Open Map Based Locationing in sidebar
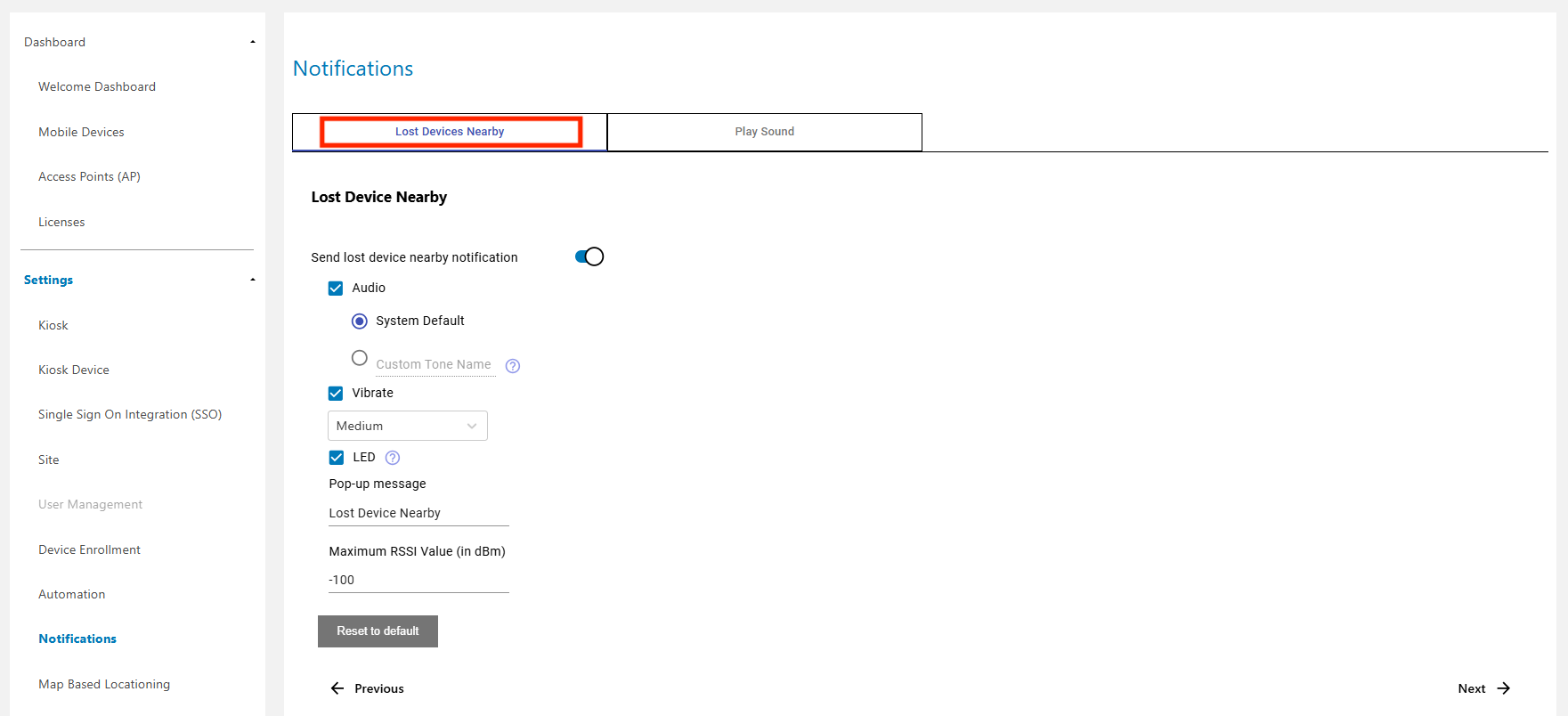Screen dimensions: 1568x716 104,684
